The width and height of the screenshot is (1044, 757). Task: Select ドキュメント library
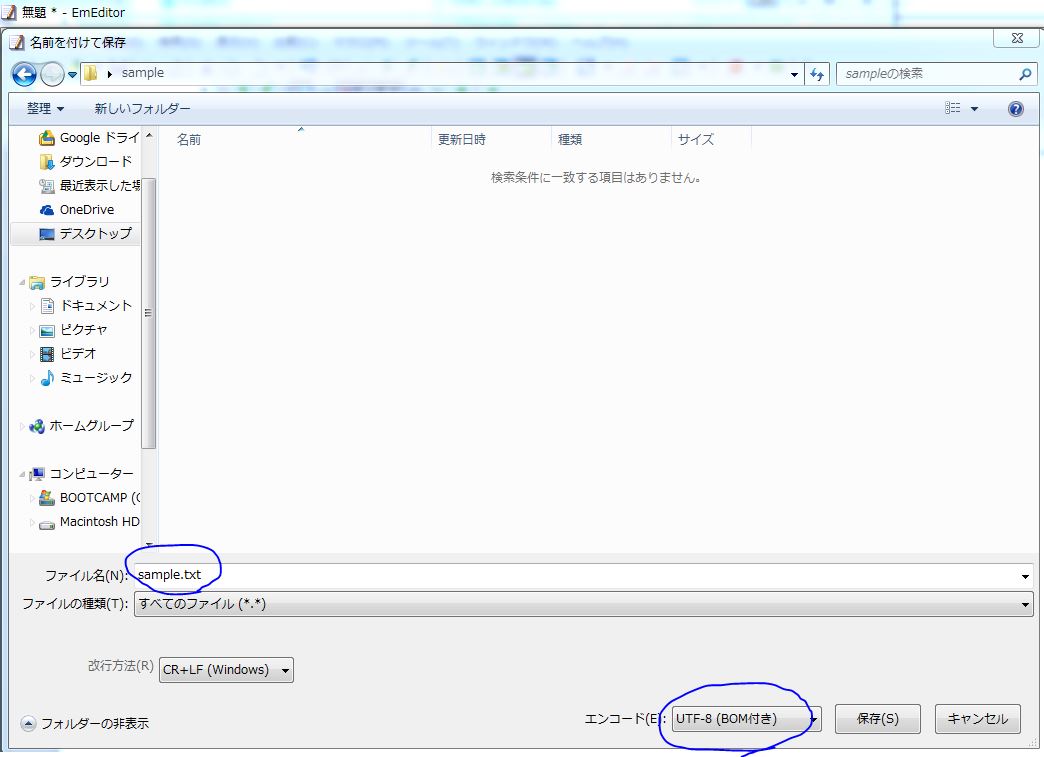coord(96,306)
